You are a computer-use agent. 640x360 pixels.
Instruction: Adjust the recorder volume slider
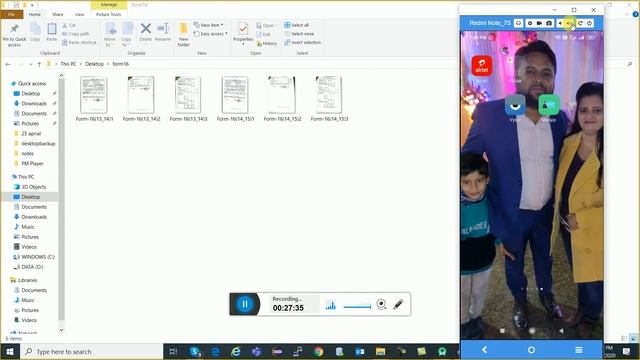(357, 306)
